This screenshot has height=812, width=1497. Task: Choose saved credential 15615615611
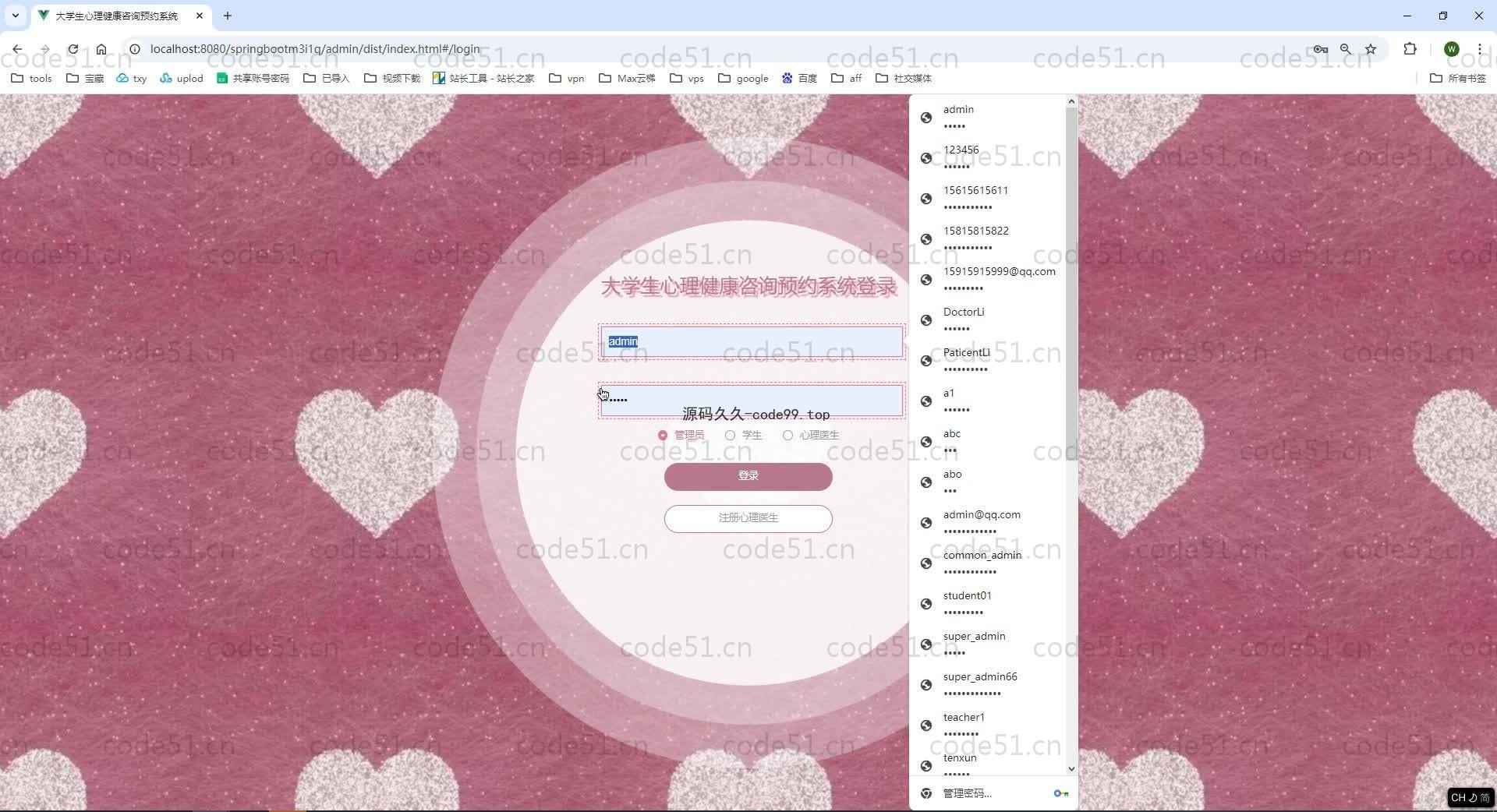[x=987, y=198]
